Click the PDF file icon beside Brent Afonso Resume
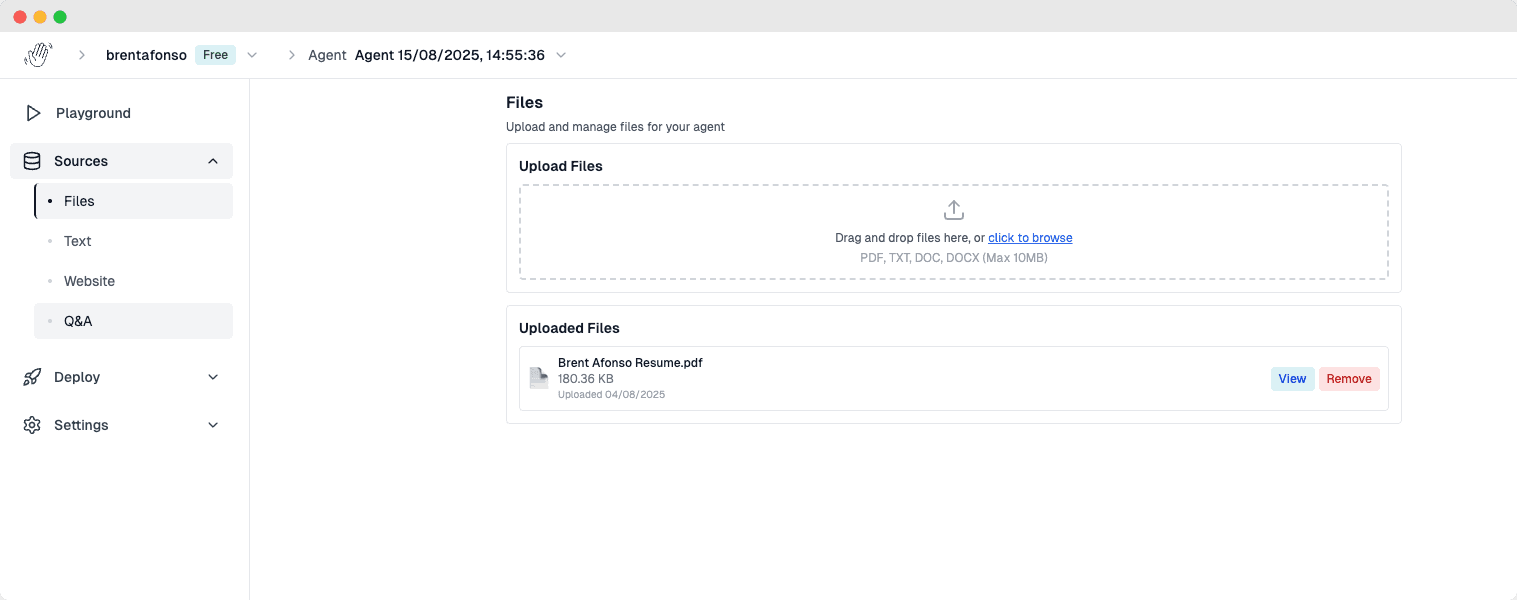This screenshot has height=600, width=1517. point(538,378)
